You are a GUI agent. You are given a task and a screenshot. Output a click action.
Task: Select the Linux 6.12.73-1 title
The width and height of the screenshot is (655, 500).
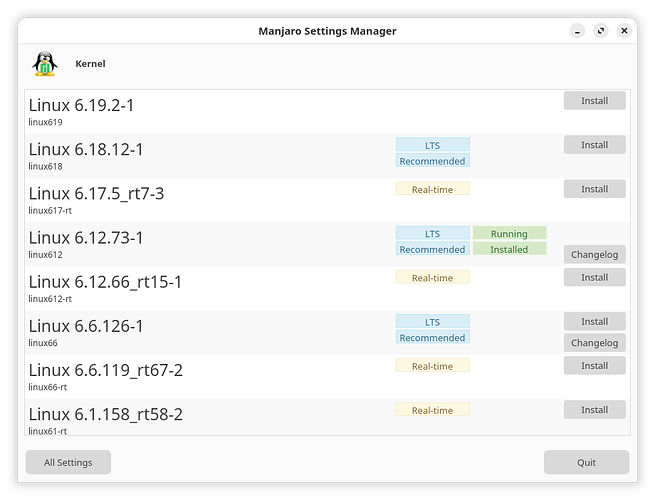(86, 238)
